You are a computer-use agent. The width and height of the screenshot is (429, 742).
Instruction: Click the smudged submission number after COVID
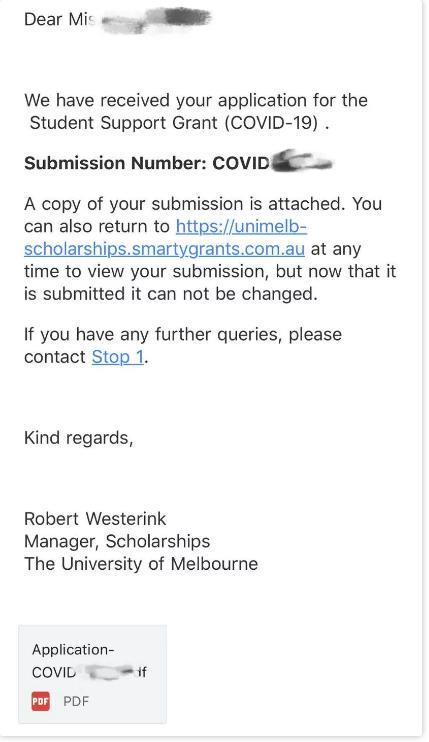(302, 161)
